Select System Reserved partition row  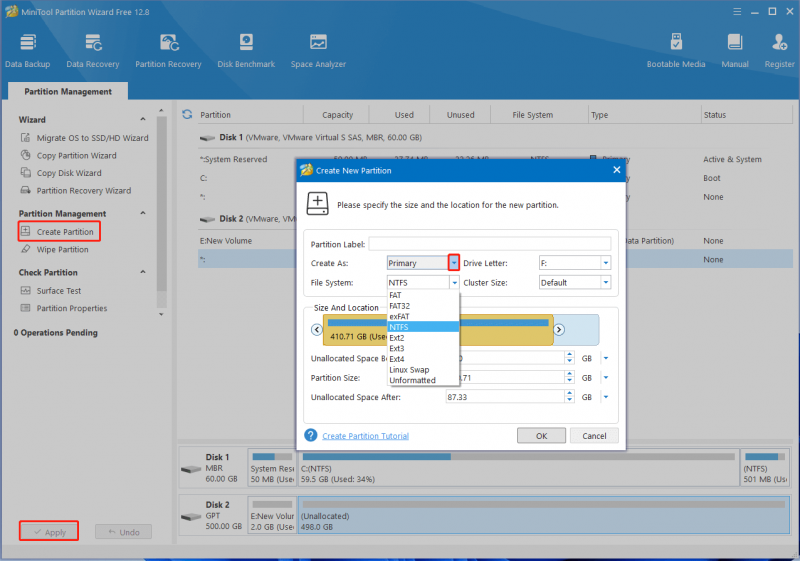pos(495,159)
